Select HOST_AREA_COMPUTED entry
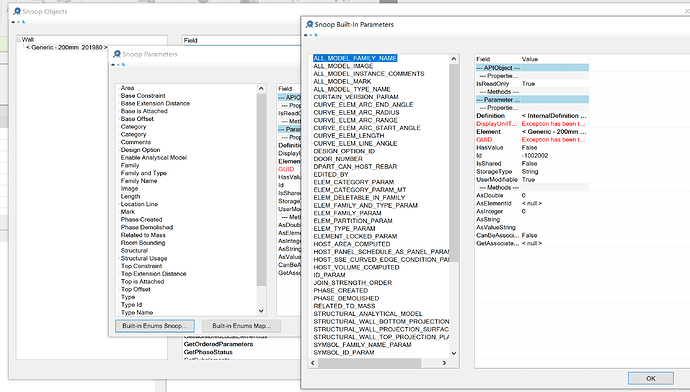The height and width of the screenshot is (392, 690). (352, 244)
